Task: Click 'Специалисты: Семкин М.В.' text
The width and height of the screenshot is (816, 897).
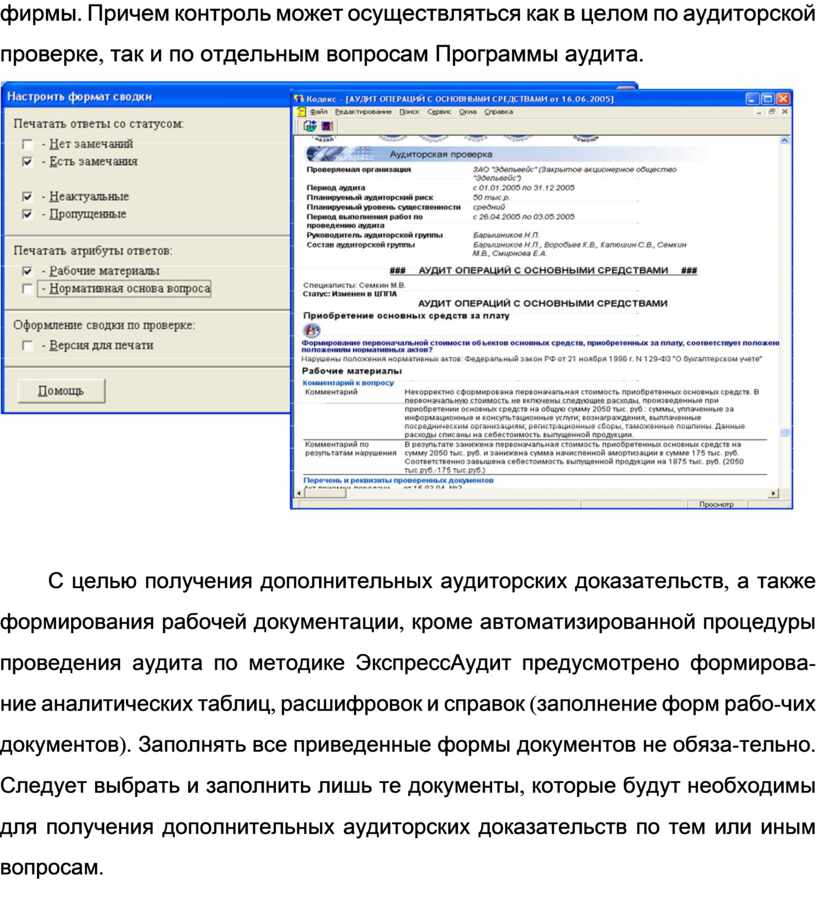Action: click(354, 285)
